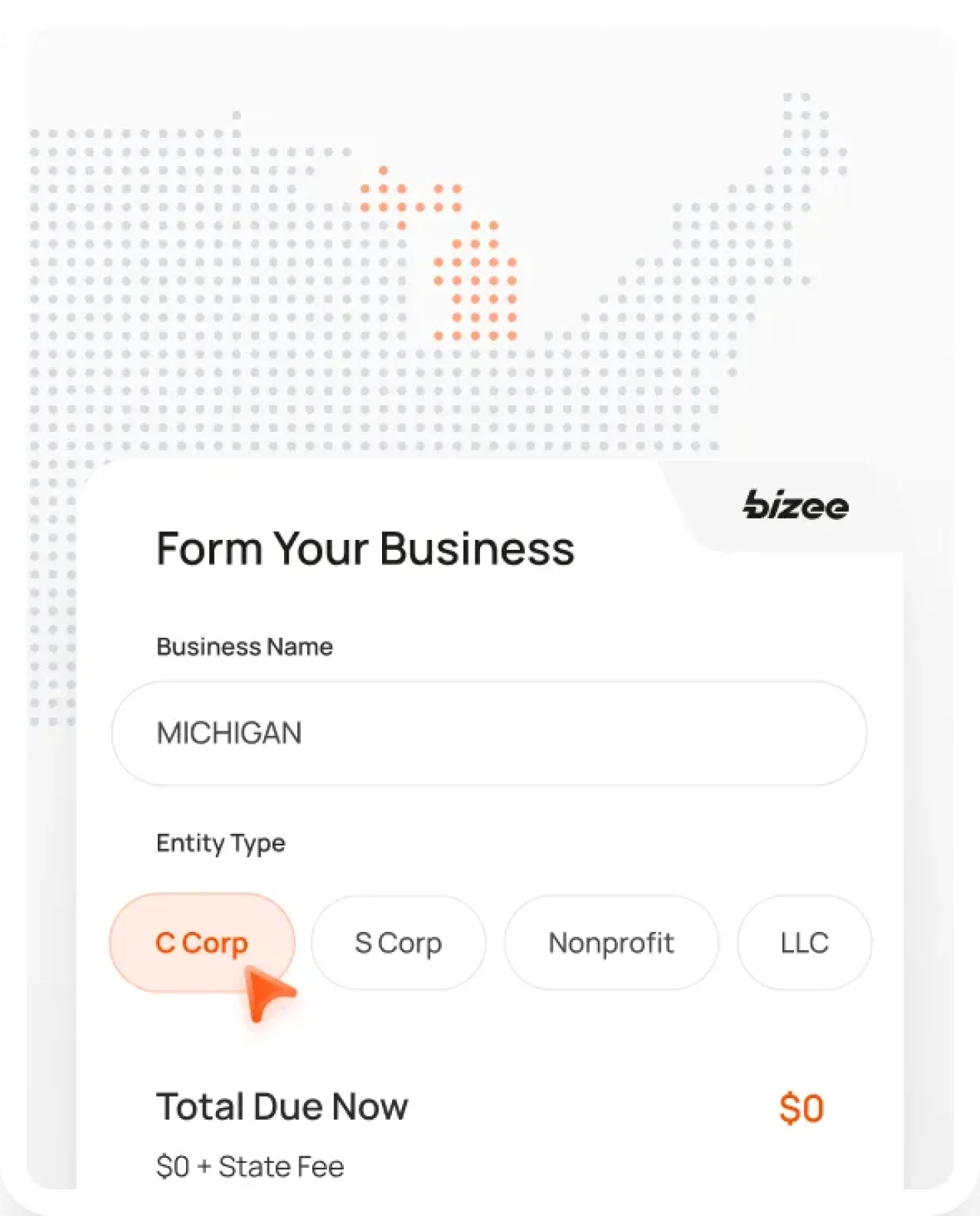Deselect the highlighted C Corp pill
Image resolution: width=980 pixels, height=1216 pixels.
point(201,943)
